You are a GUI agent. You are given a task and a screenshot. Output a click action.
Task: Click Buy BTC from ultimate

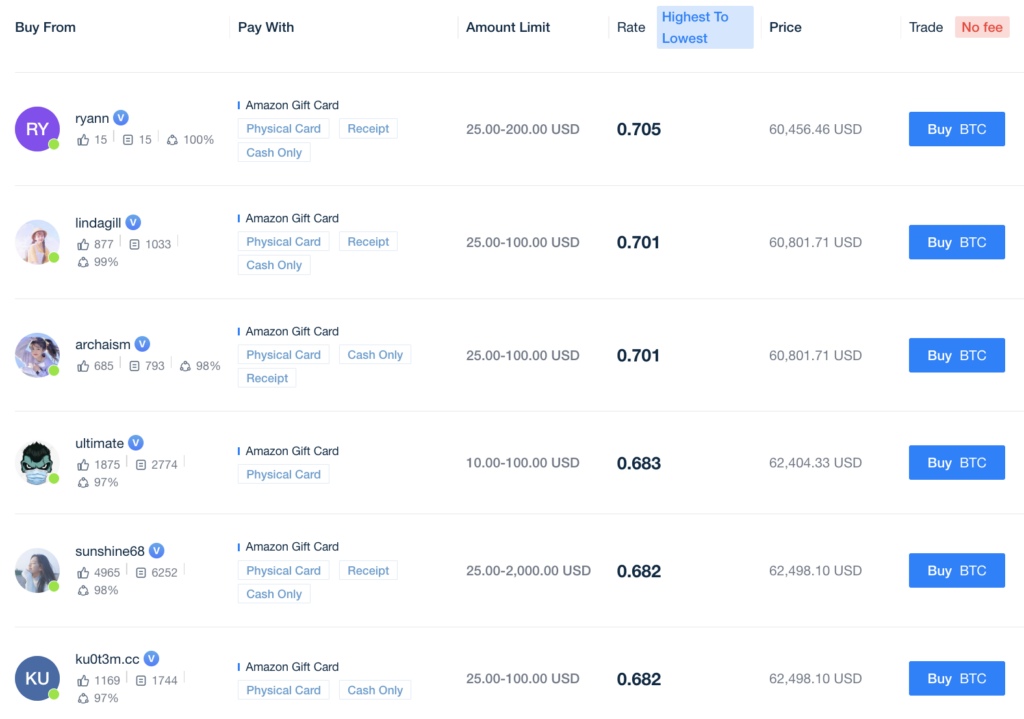tap(957, 462)
